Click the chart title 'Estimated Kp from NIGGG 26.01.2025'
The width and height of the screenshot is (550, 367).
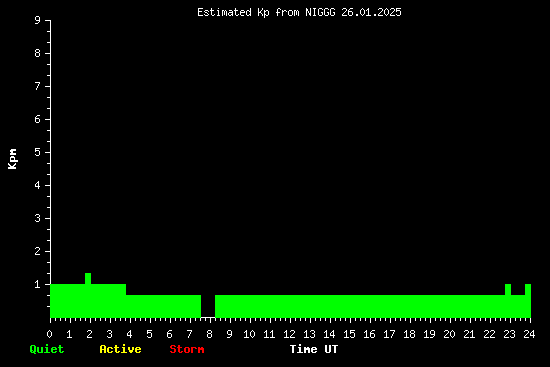[x=299, y=12]
